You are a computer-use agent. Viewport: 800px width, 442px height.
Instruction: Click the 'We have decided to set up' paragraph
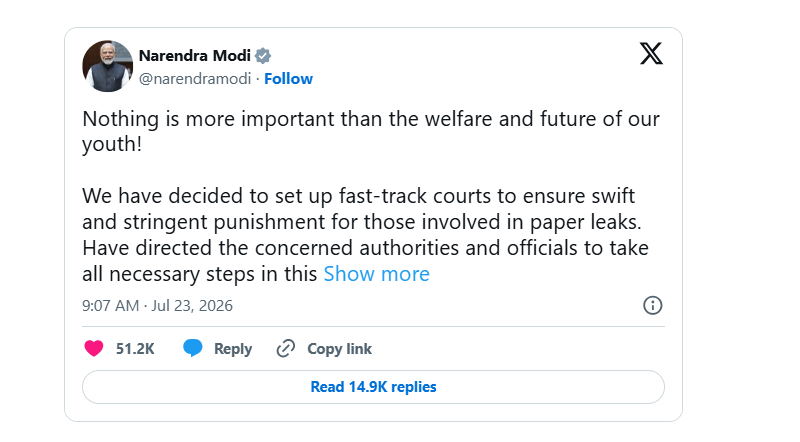point(365,235)
